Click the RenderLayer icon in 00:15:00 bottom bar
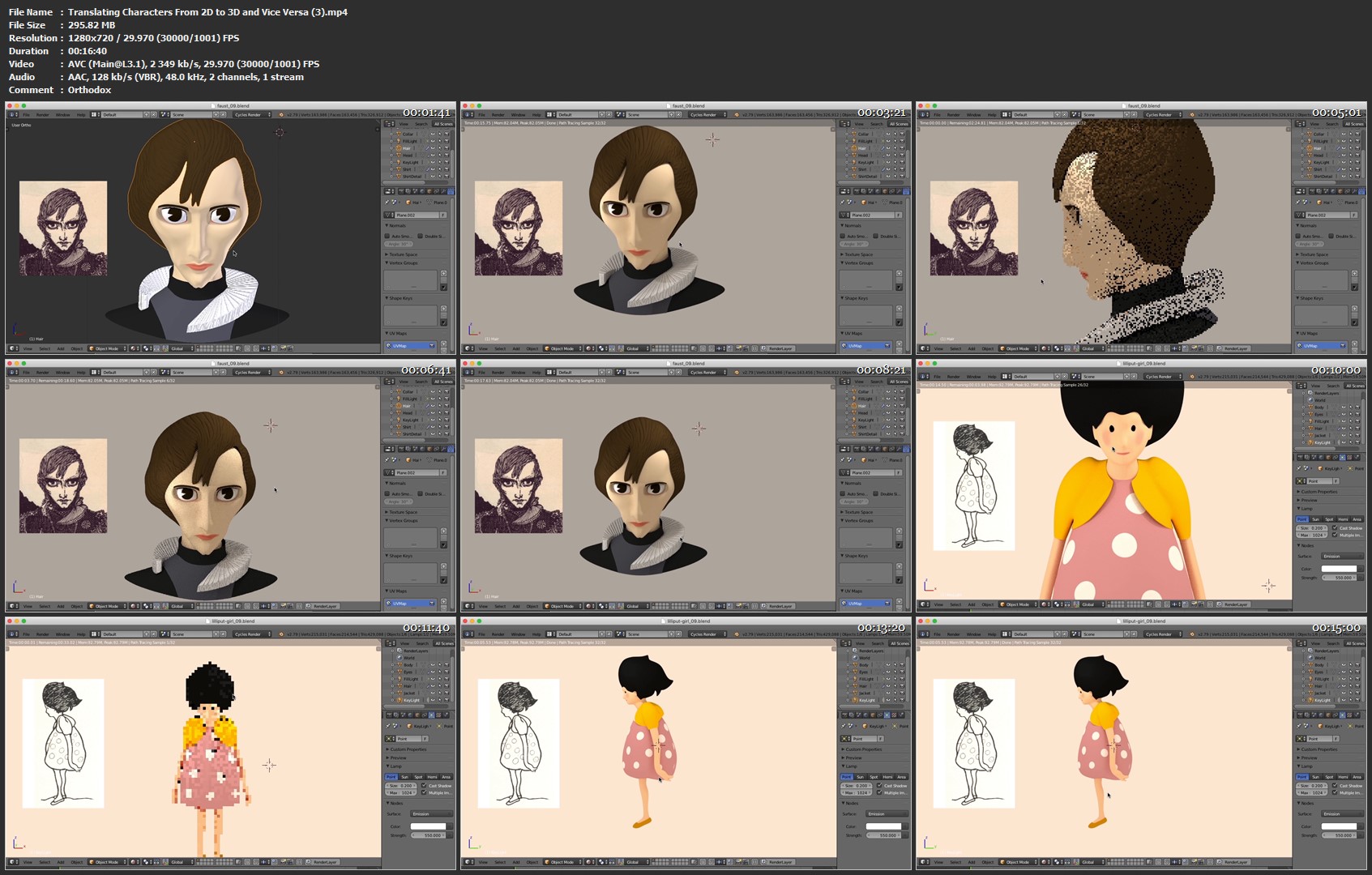This screenshot has width=1372, height=875. click(1220, 862)
